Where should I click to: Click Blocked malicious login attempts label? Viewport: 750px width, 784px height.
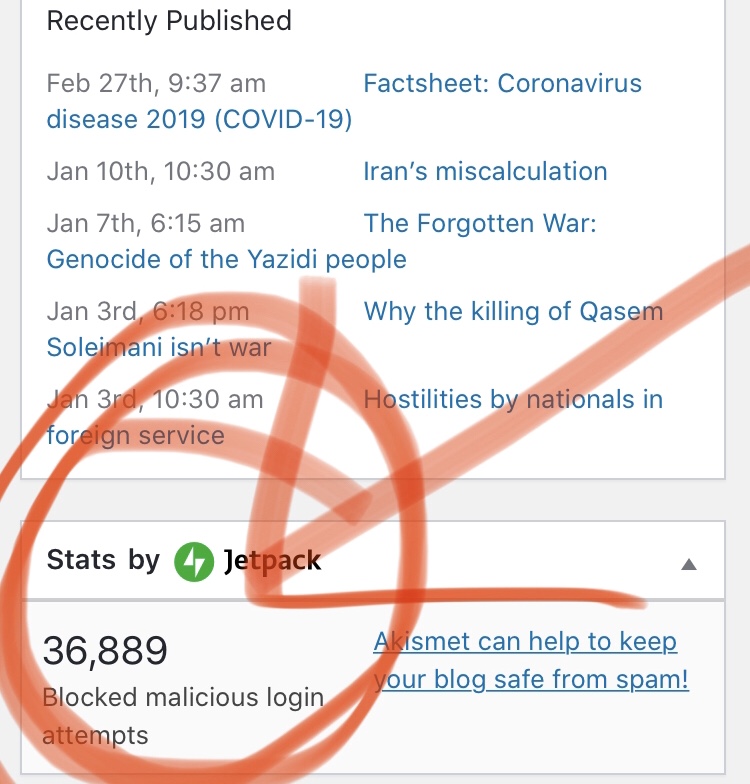point(183,716)
